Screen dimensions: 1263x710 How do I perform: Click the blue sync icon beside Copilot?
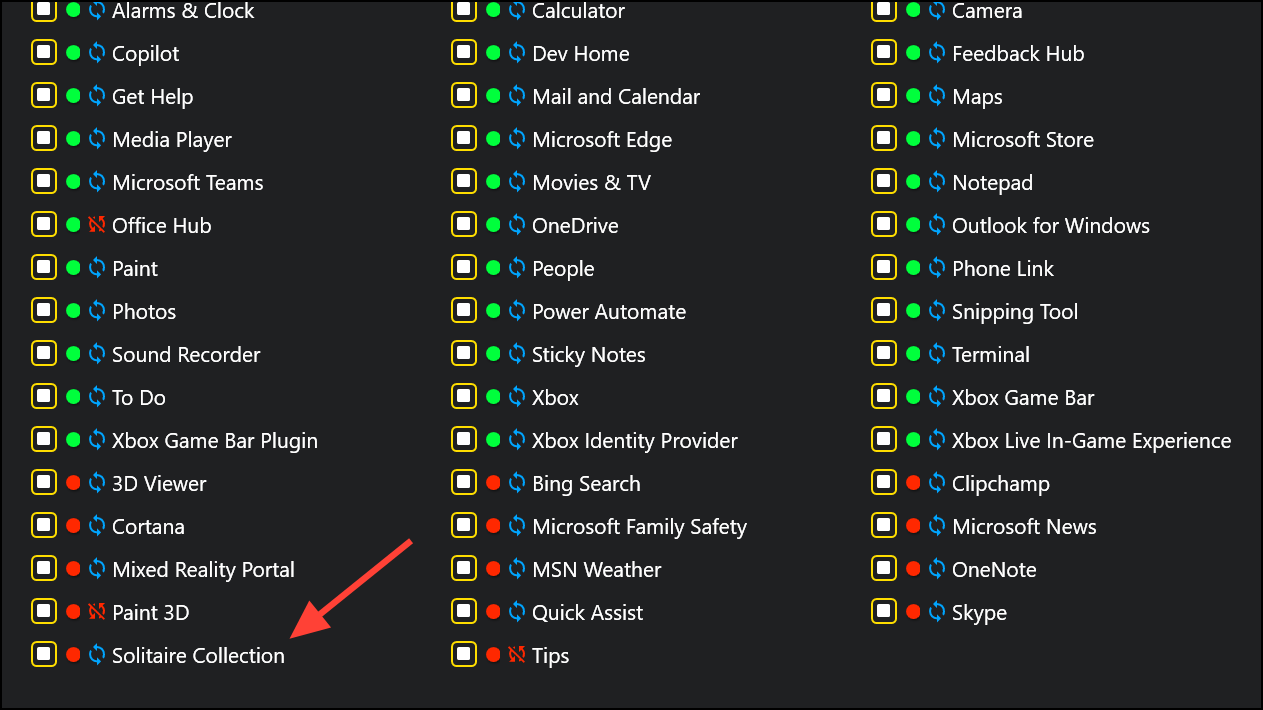97,54
